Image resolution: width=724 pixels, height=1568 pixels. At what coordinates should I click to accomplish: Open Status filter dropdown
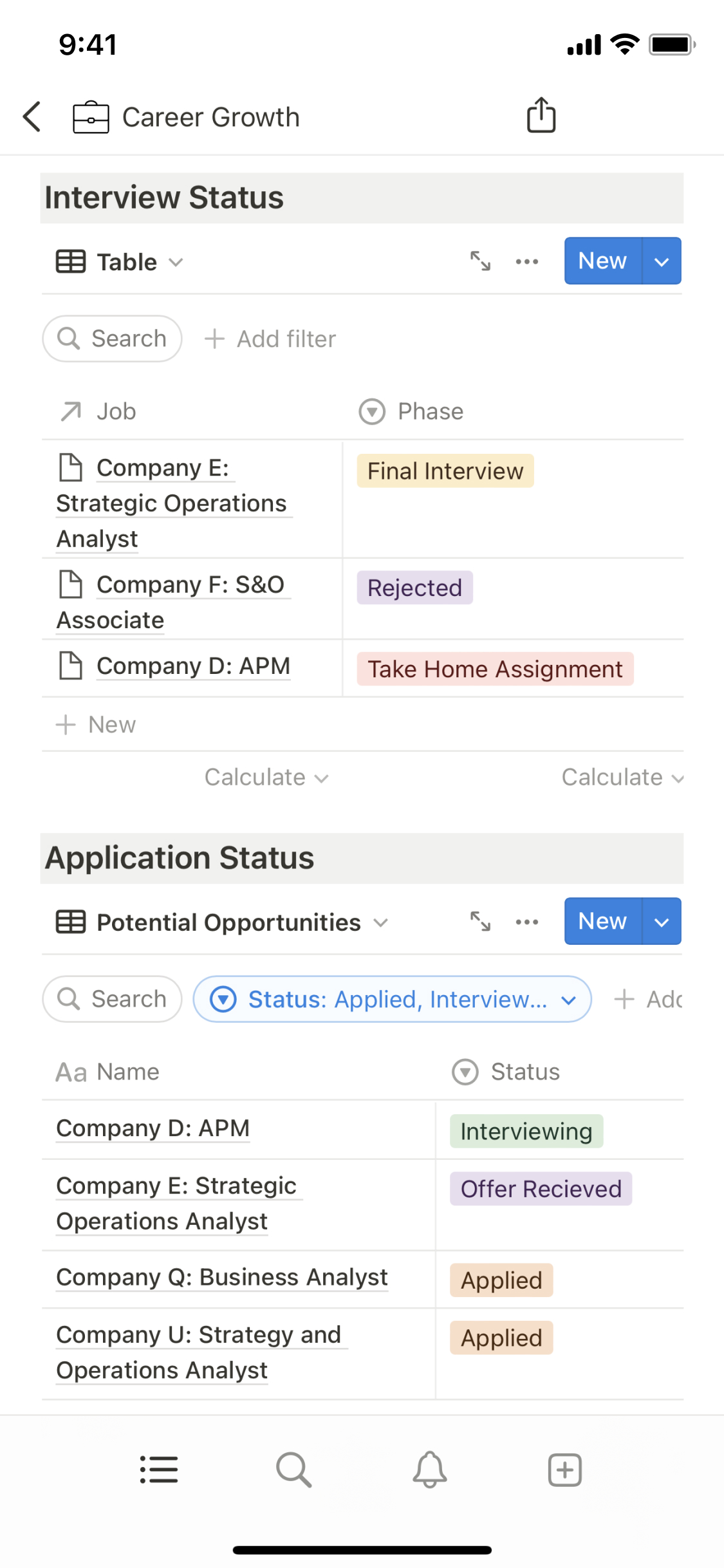tap(392, 999)
